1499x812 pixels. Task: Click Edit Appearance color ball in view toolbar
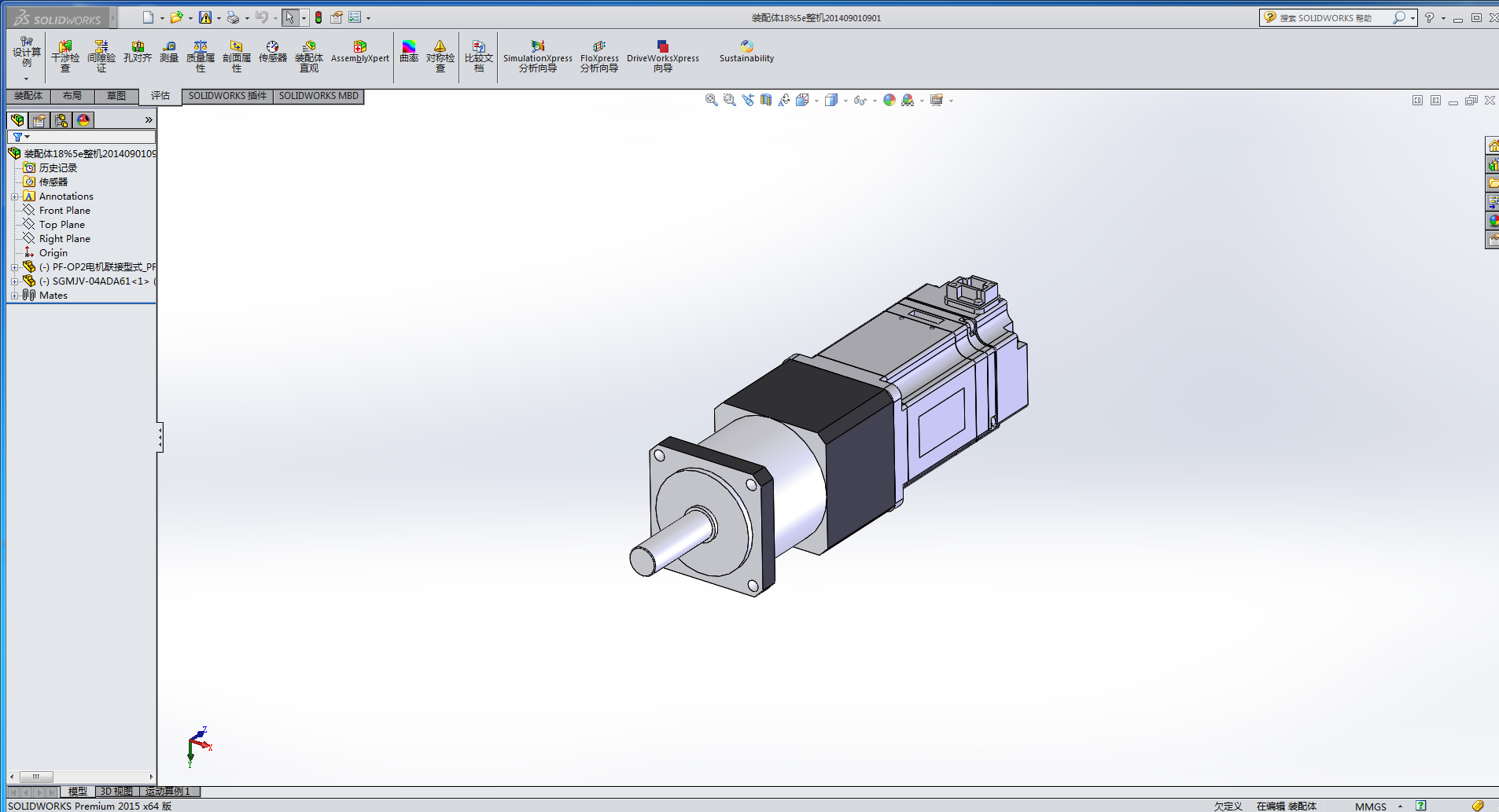point(889,100)
